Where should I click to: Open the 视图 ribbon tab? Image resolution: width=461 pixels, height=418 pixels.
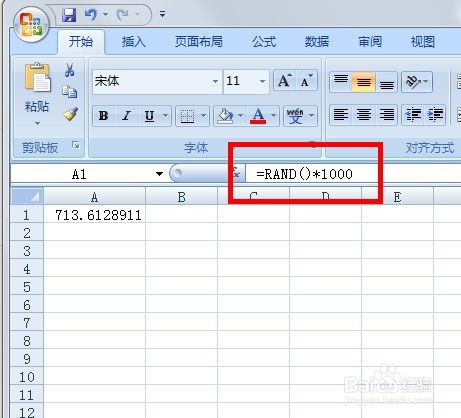click(423, 42)
